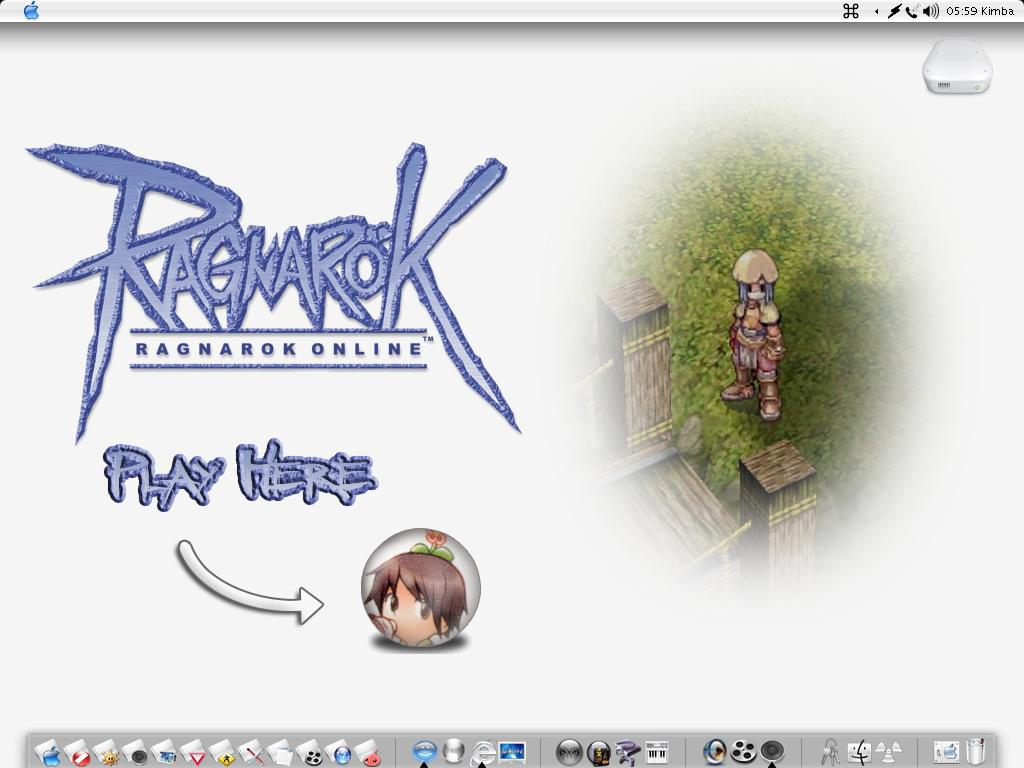Image resolution: width=1024 pixels, height=768 pixels.
Task: Open Finder face icon in the dock
Action: 859,752
